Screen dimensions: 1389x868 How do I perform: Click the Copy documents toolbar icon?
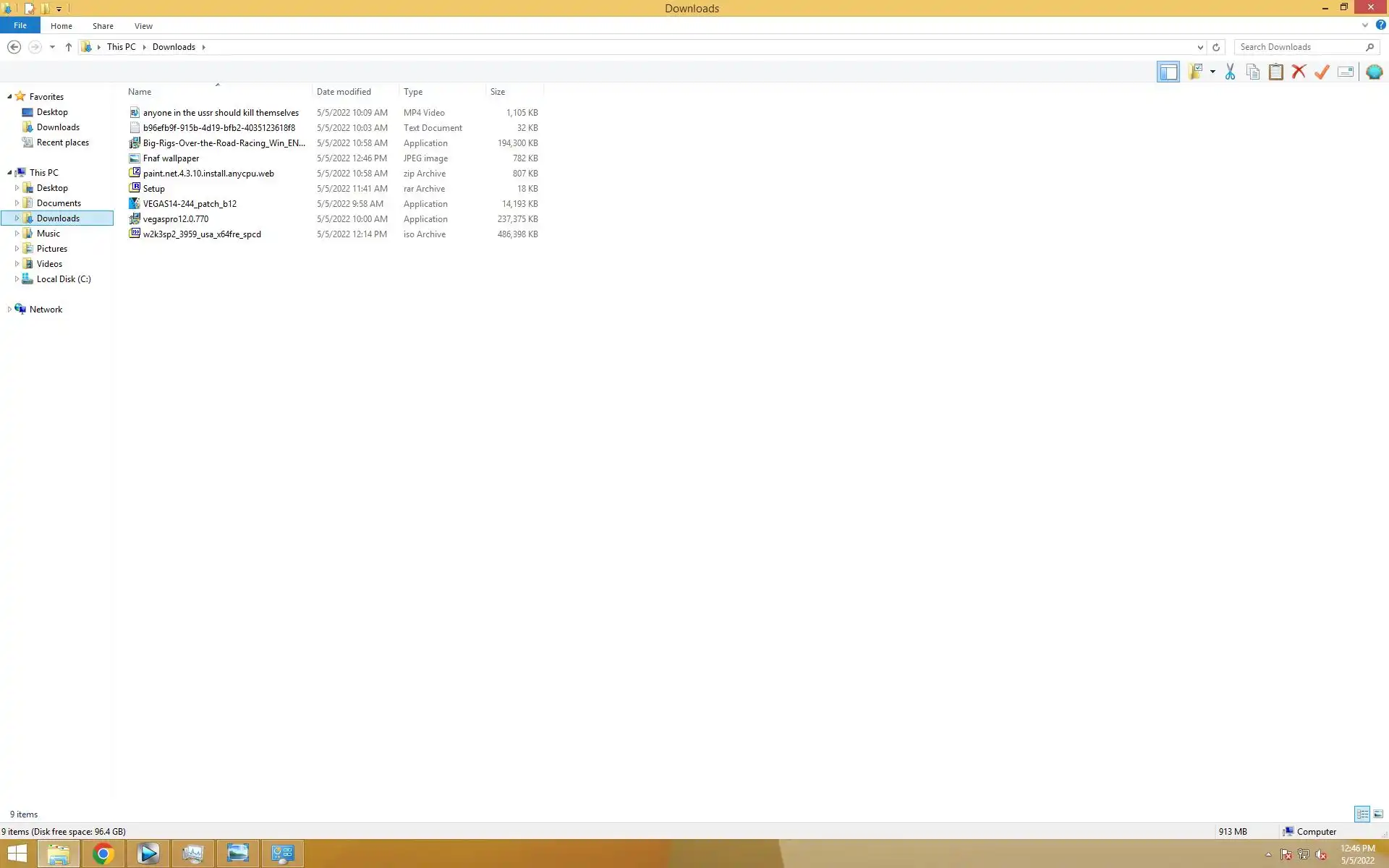pos(1253,72)
